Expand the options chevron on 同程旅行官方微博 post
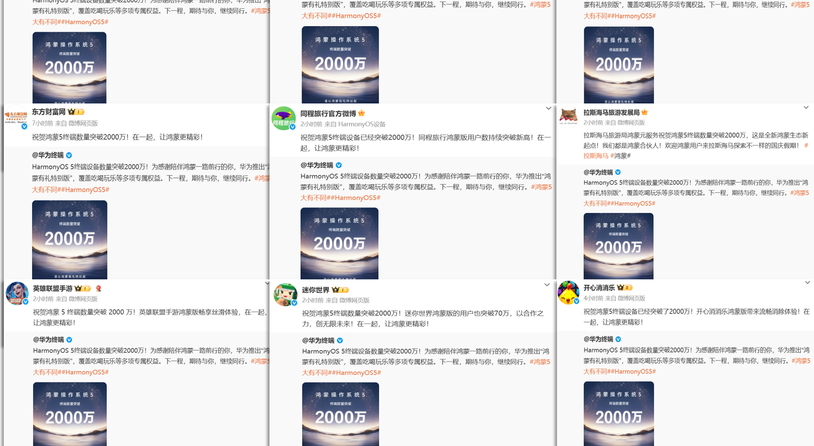Viewport: 814px width, 446px height. (x=548, y=109)
